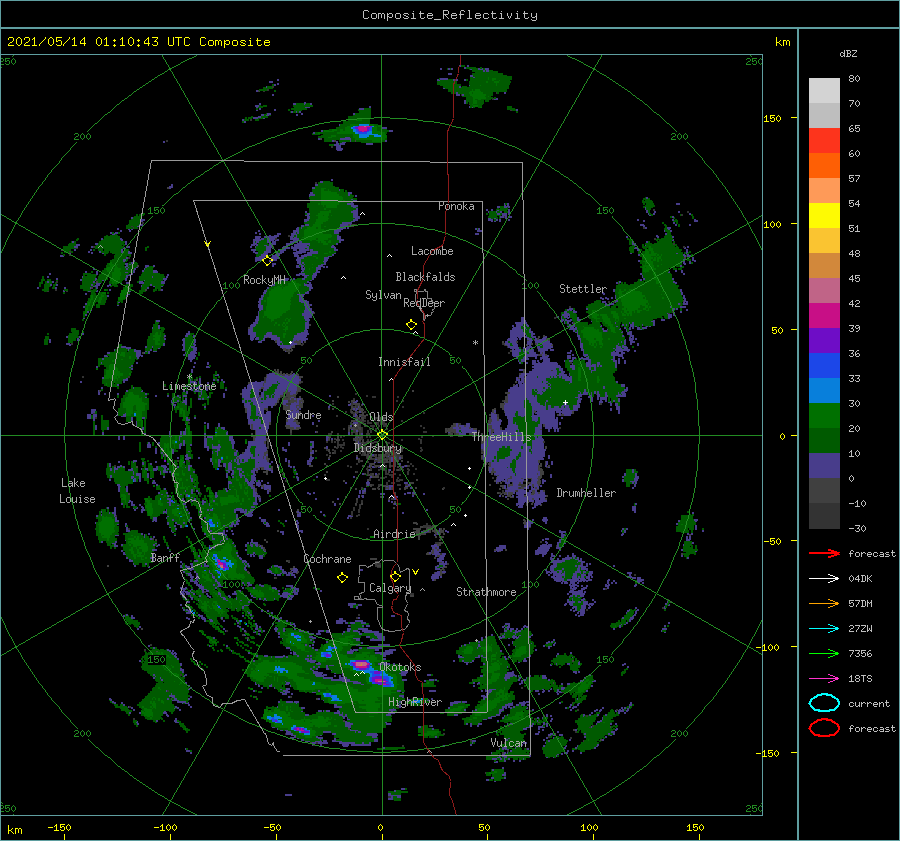900x841 pixels.
Task: Click the 'RedDeer' map label
Action: (424, 303)
